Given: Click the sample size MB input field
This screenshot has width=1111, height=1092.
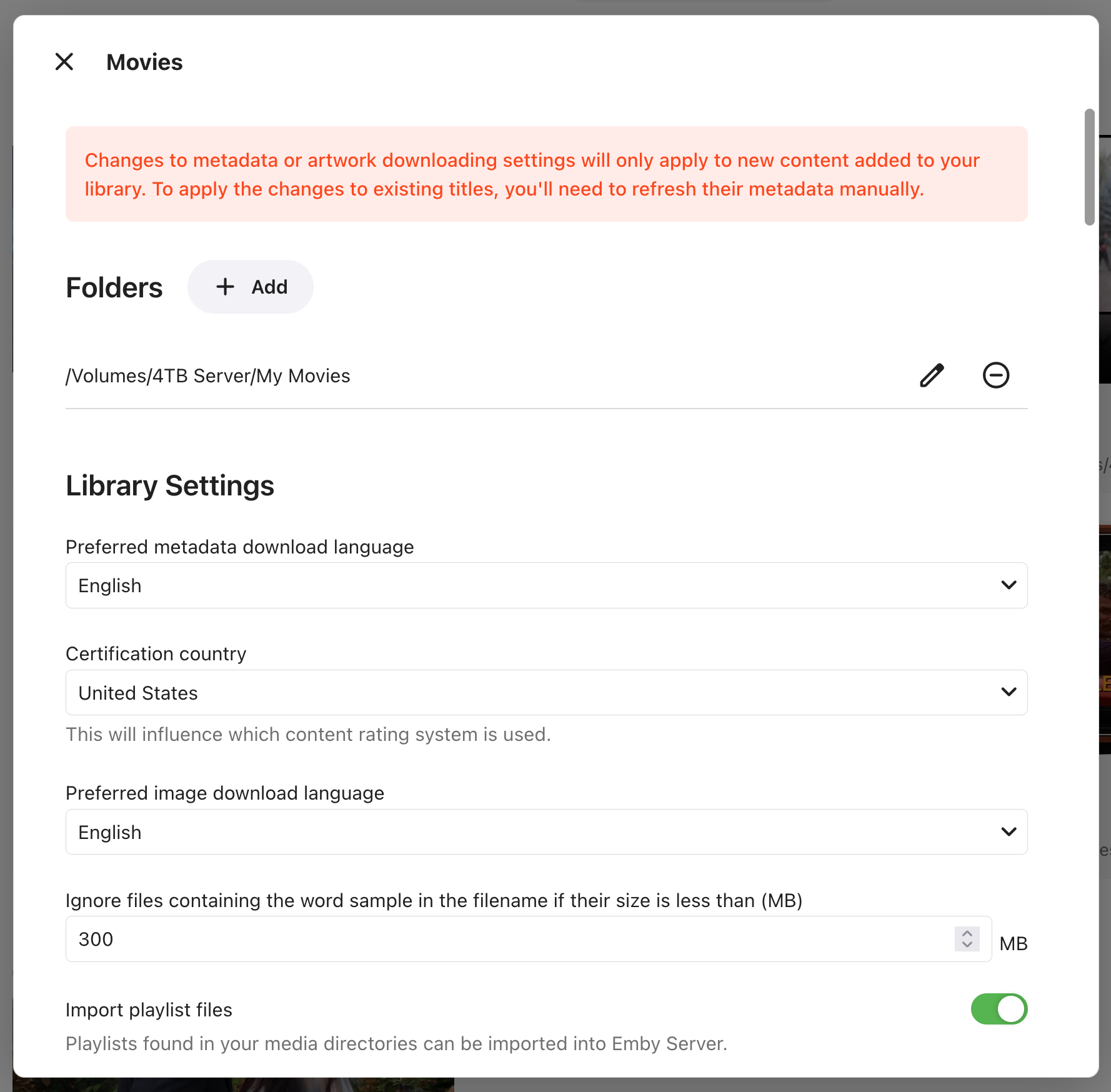Looking at the screenshot, I should (x=529, y=939).
